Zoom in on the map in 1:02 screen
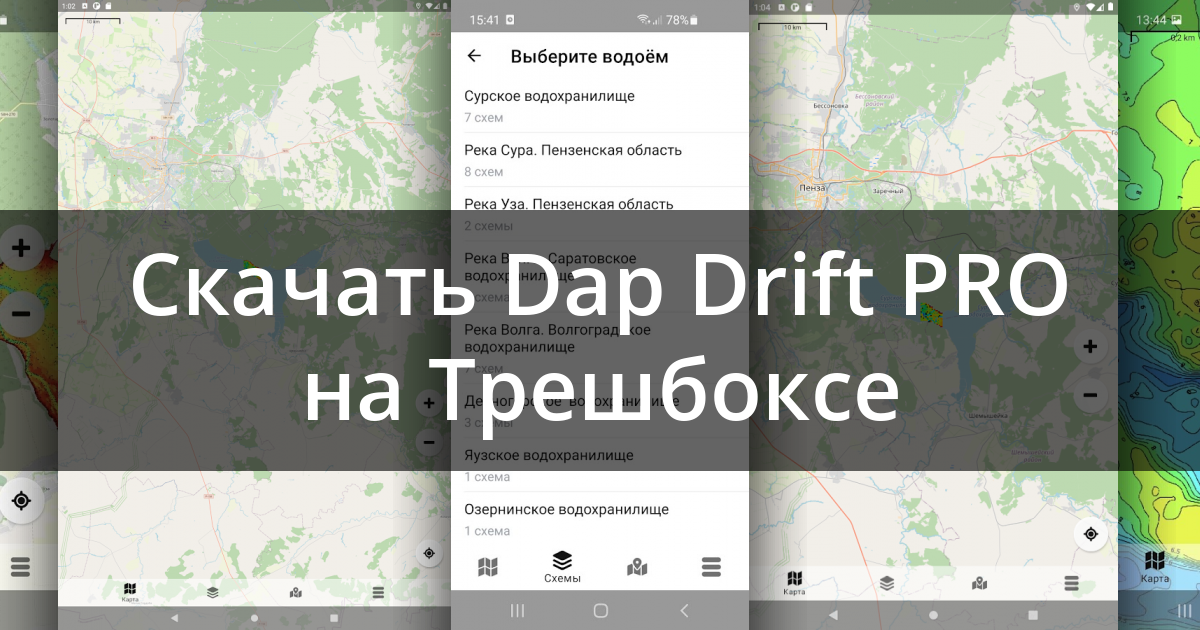 [429, 403]
